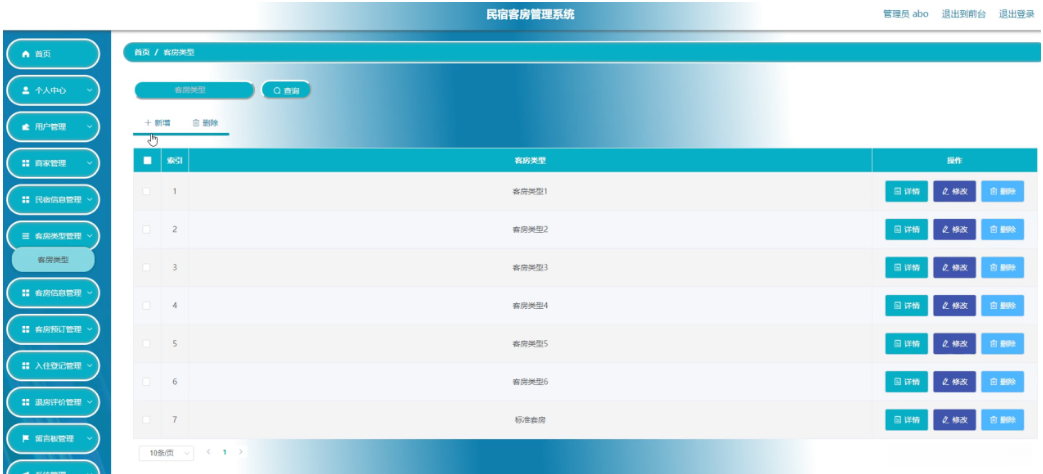Go to previous page arrow in pagination
The height and width of the screenshot is (474, 1043).
click(x=208, y=452)
